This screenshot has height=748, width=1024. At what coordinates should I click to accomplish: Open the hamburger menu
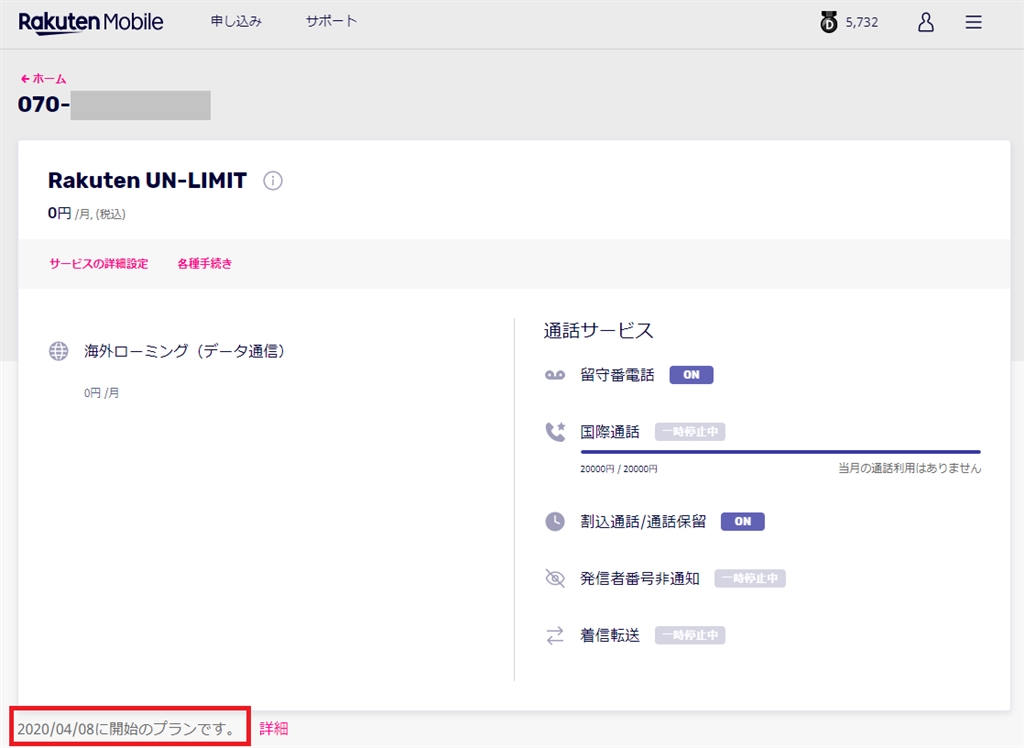point(973,22)
